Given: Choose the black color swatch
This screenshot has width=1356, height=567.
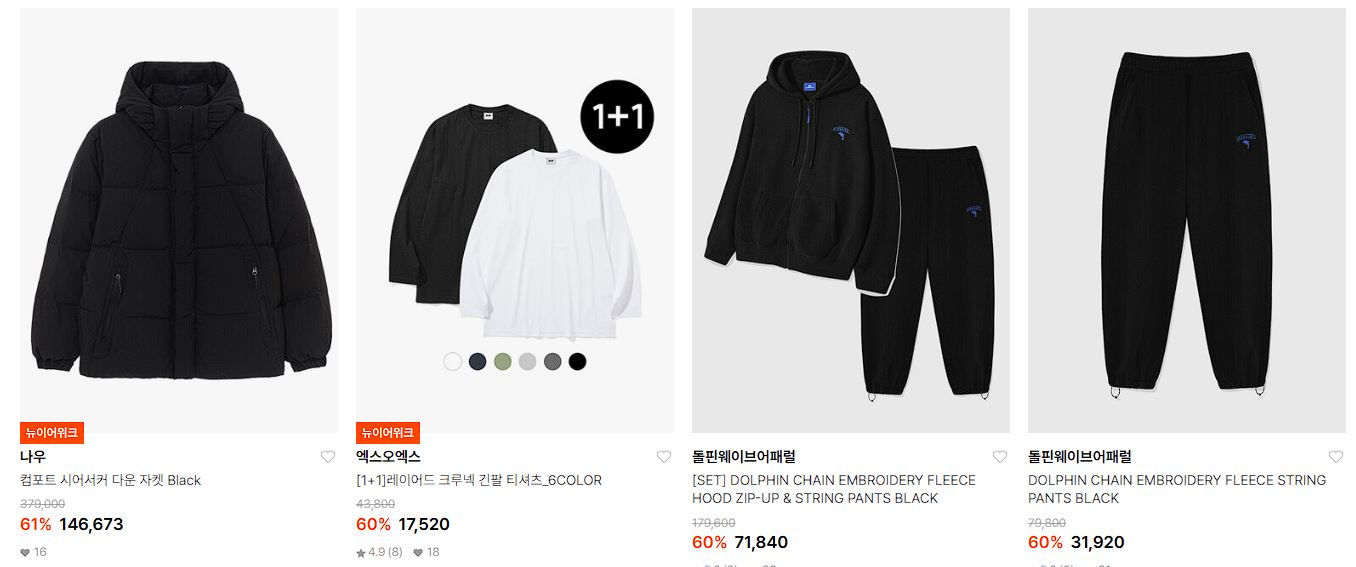Looking at the screenshot, I should click(x=577, y=362).
